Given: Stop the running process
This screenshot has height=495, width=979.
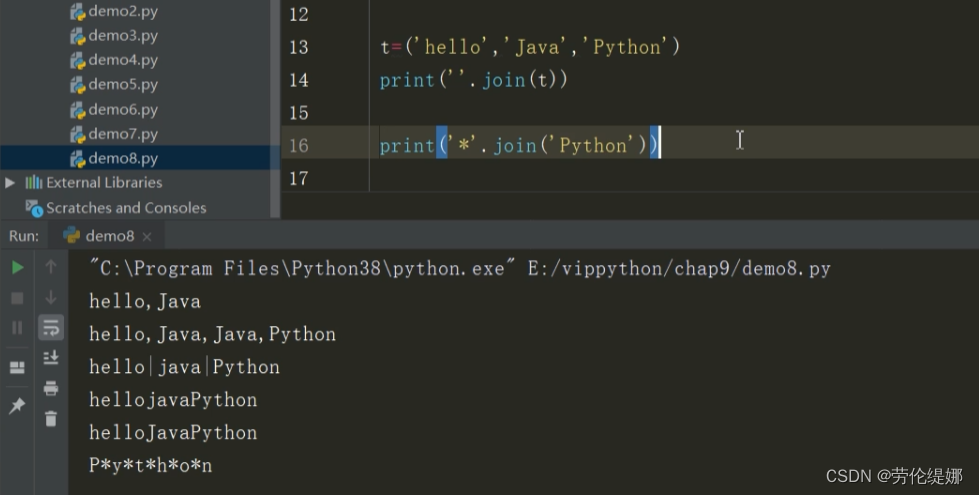Looking at the screenshot, I should [x=17, y=298].
